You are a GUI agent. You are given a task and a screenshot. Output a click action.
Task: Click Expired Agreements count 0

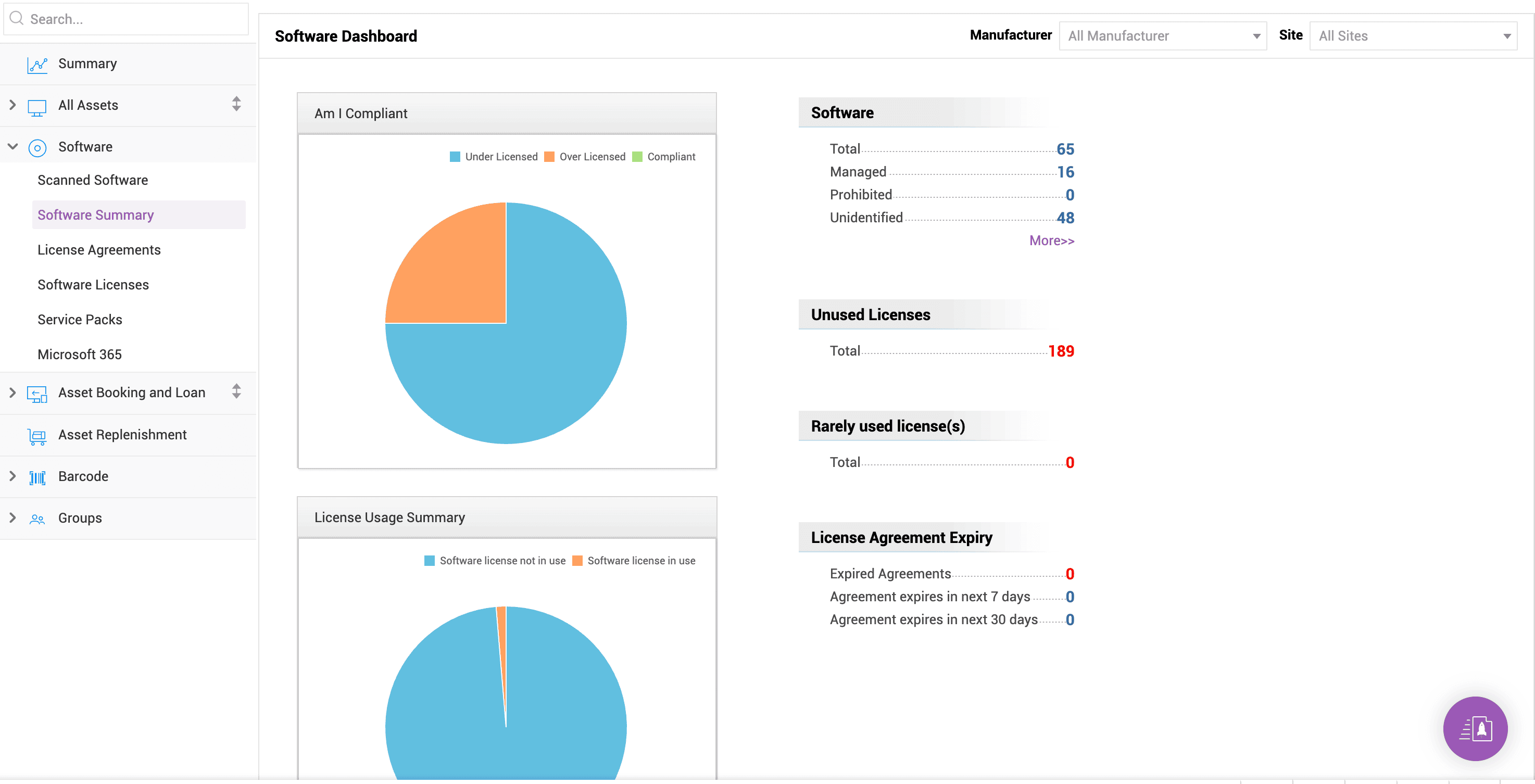tap(1070, 574)
